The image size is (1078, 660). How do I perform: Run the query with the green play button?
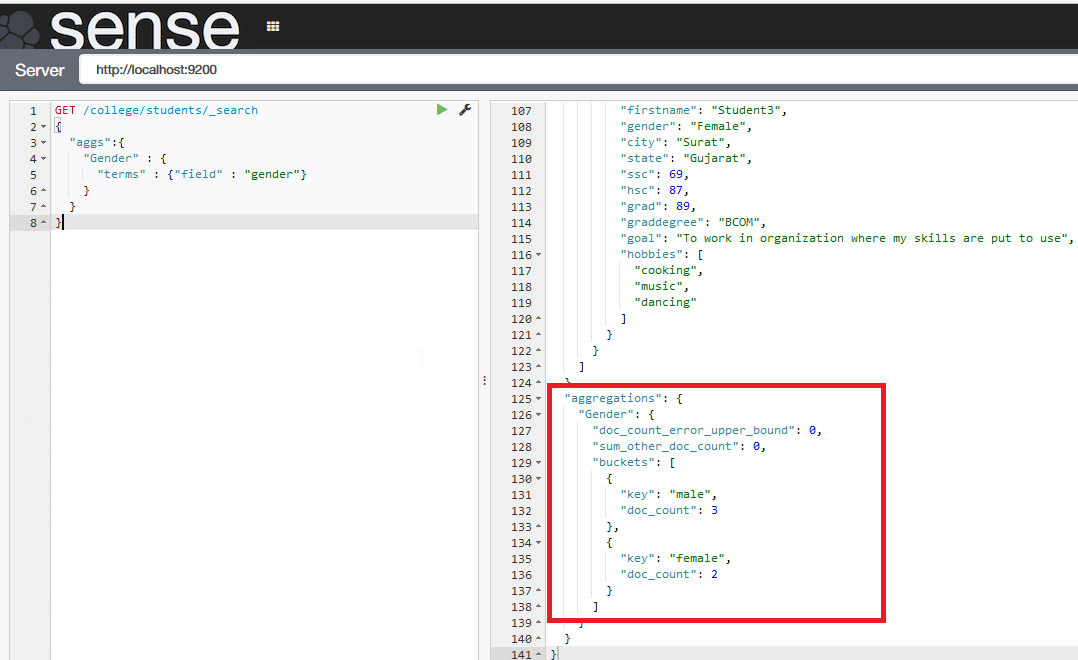[442, 110]
